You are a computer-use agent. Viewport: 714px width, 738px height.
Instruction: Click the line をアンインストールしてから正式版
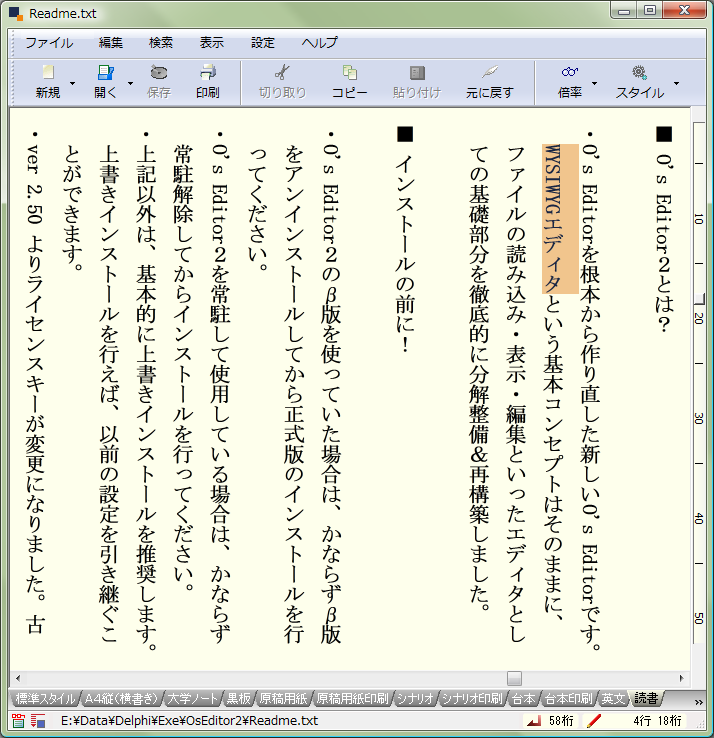(294, 394)
